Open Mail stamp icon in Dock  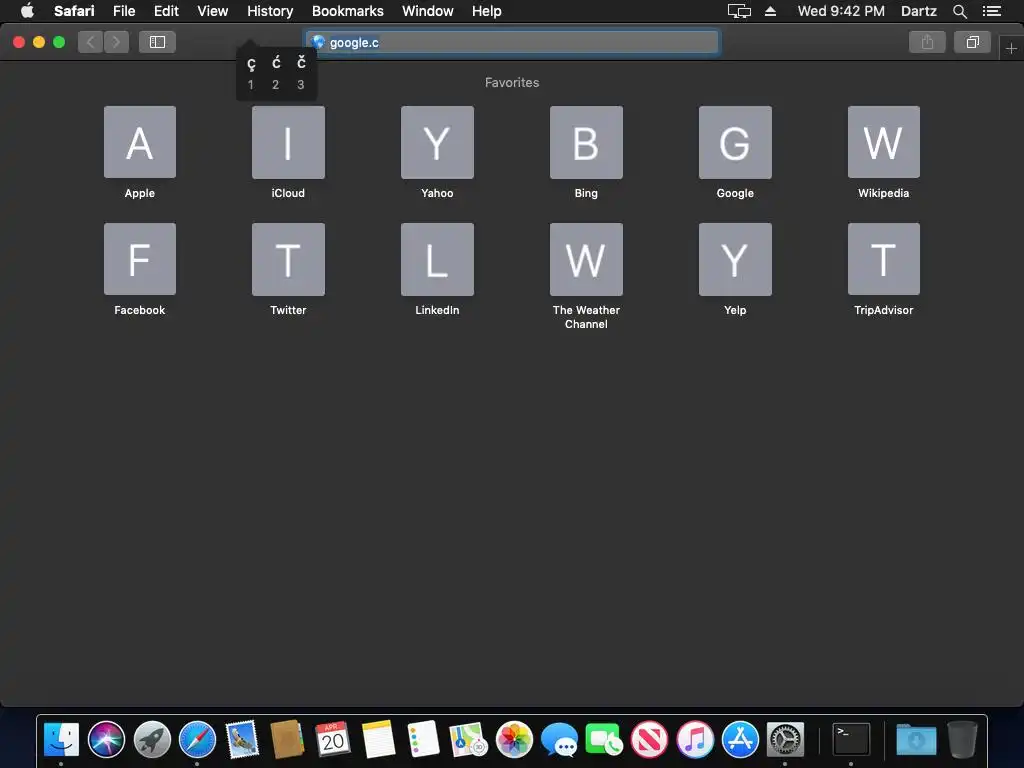pos(242,740)
